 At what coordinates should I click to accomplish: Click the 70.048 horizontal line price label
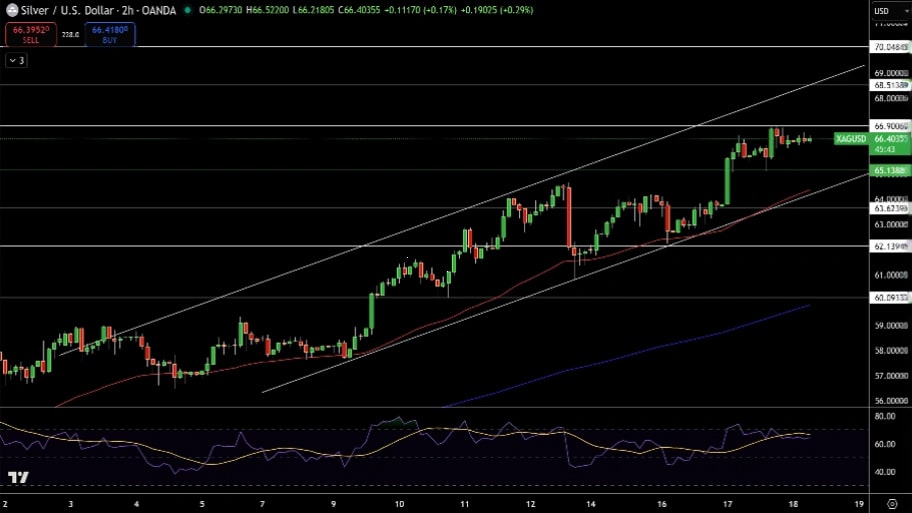[889, 47]
